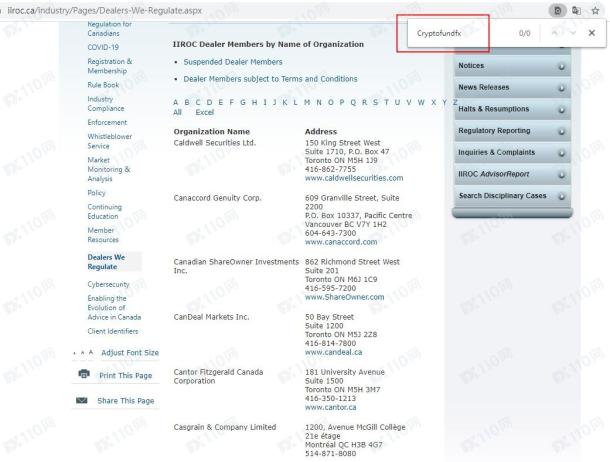Open Regulatory Reporting section
Image resolution: width=610 pixels, height=462 pixels.
pyautogui.click(x=494, y=131)
